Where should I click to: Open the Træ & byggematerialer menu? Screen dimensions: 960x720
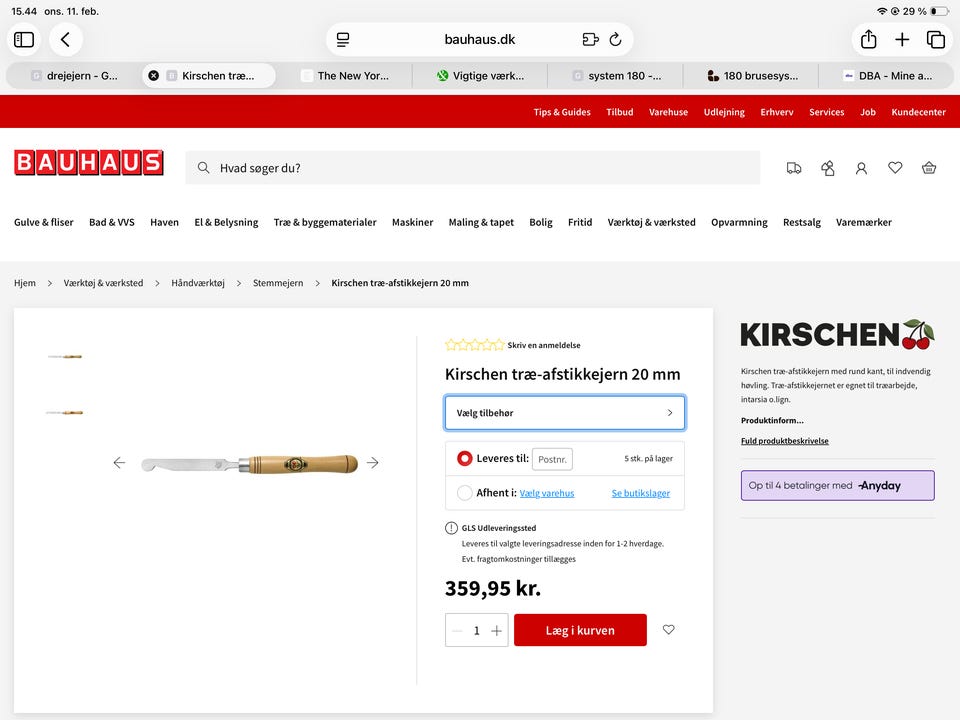pos(324,222)
